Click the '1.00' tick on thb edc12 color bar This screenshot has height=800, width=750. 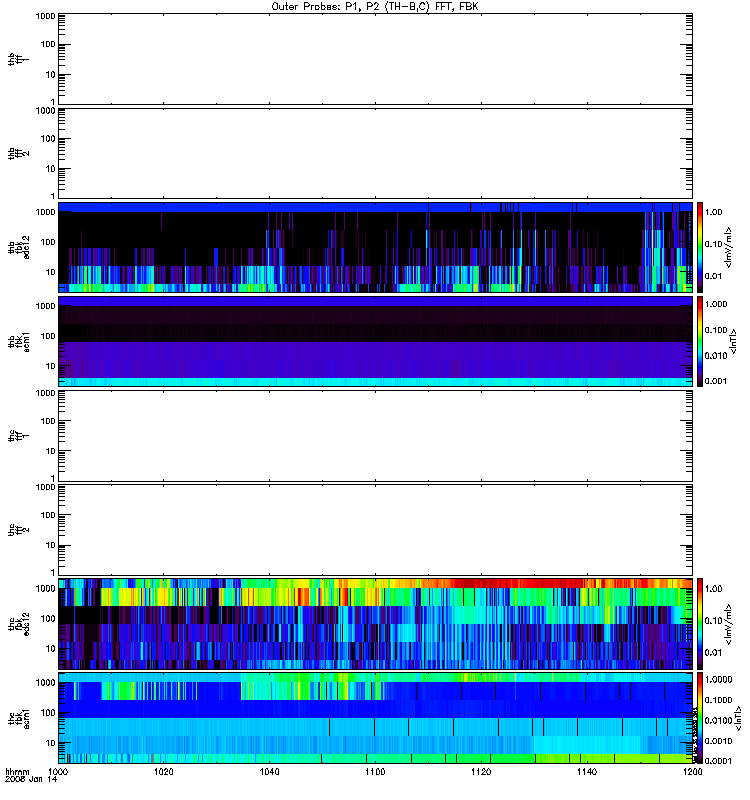[x=713, y=212]
